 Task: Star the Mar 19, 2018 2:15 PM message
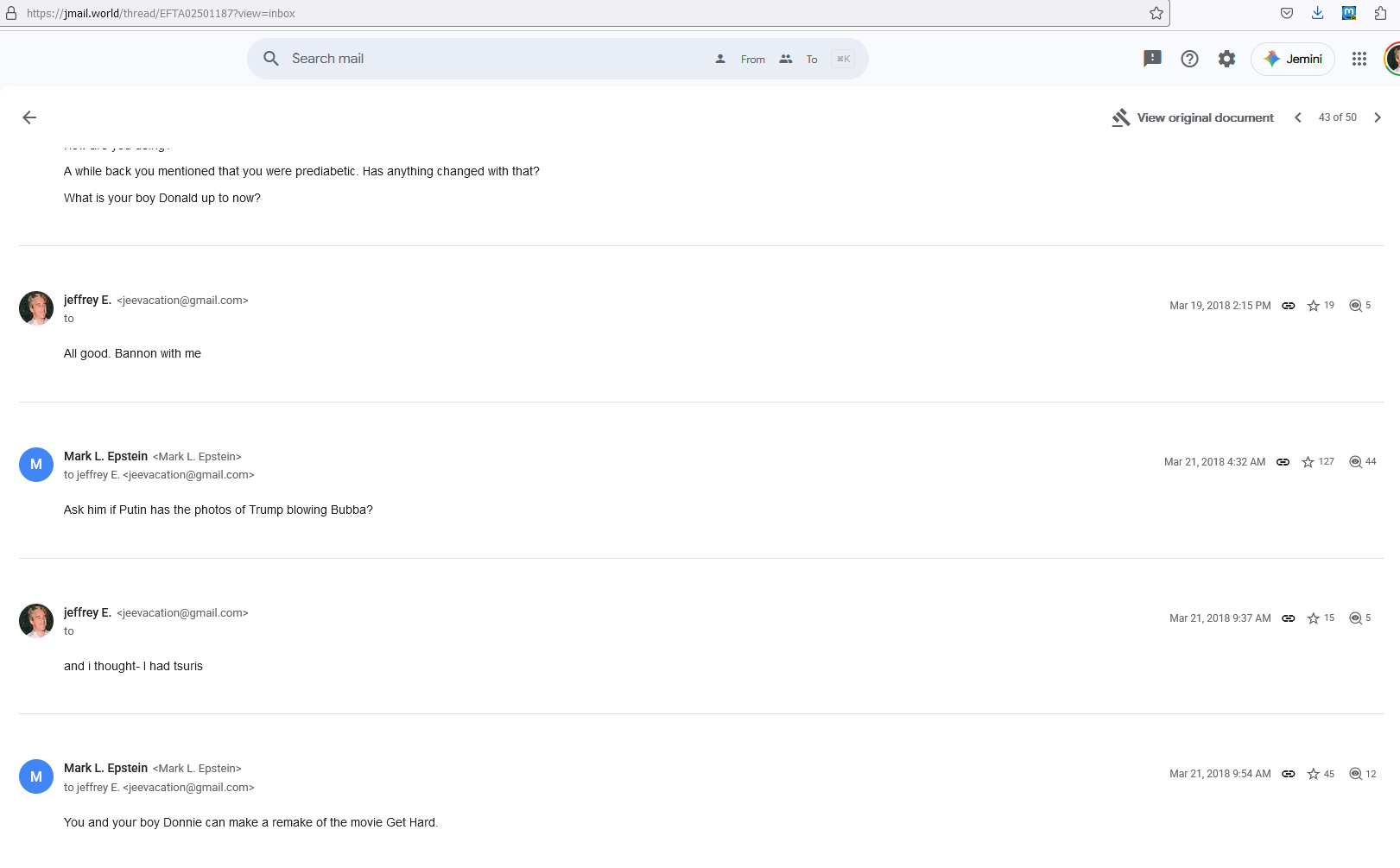coord(1314,306)
